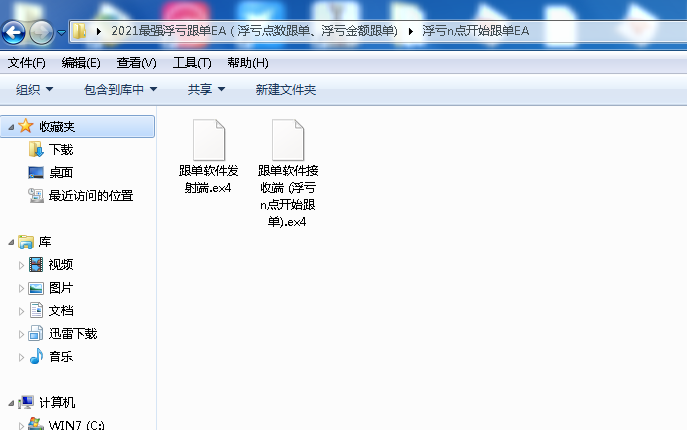Click the 库 libraries icon
Viewport: 687px width, 430px height.
pyautogui.click(x=26, y=242)
